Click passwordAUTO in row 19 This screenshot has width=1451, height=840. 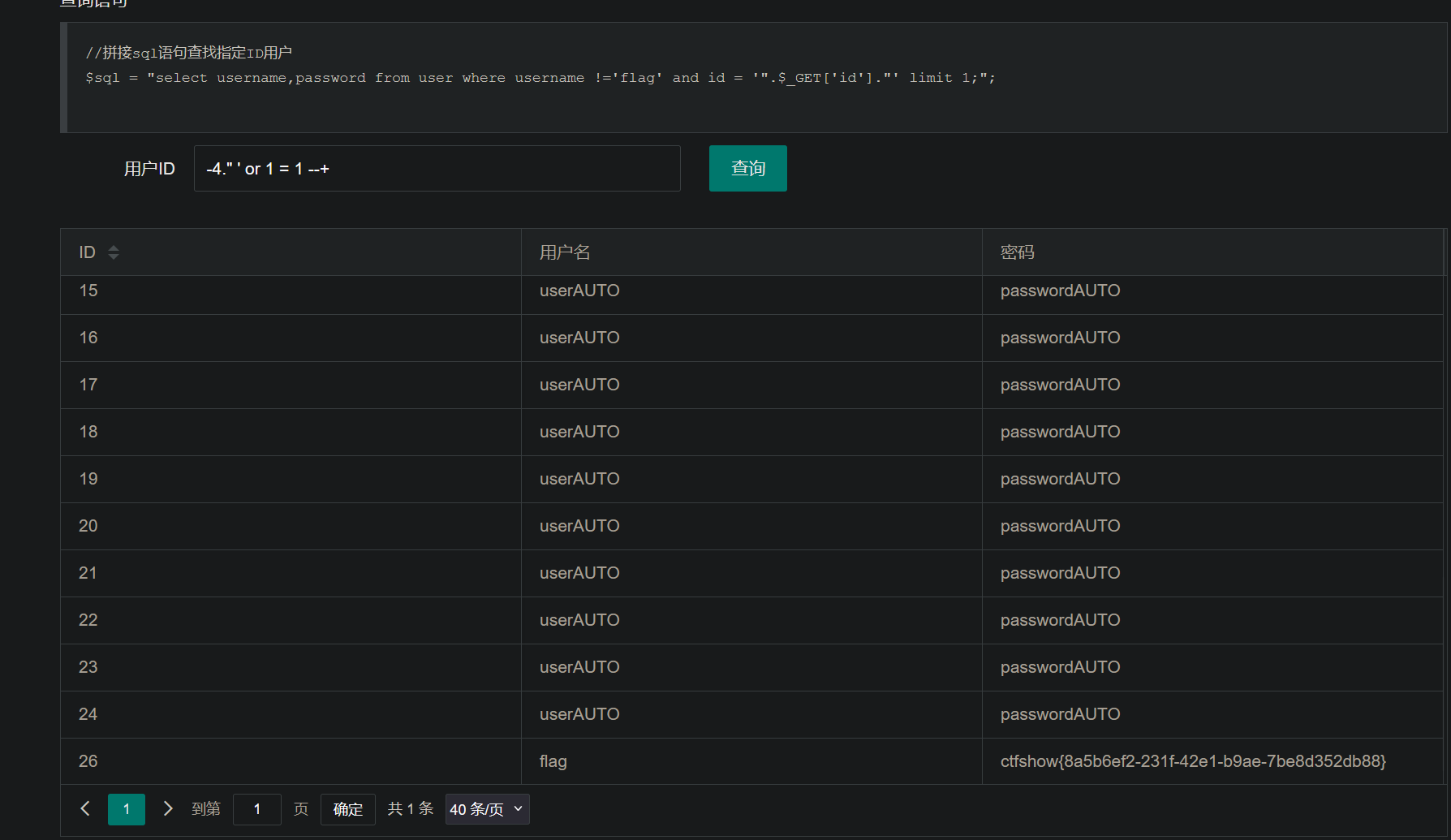pos(1060,479)
